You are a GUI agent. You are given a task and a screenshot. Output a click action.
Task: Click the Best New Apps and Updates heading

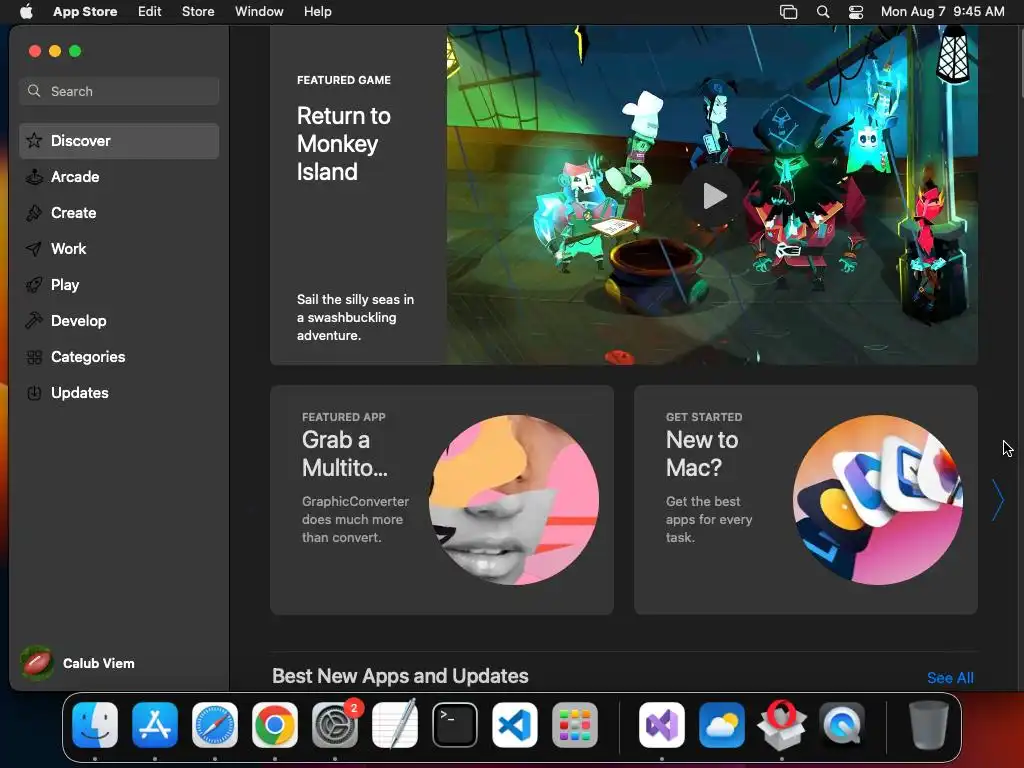click(400, 676)
